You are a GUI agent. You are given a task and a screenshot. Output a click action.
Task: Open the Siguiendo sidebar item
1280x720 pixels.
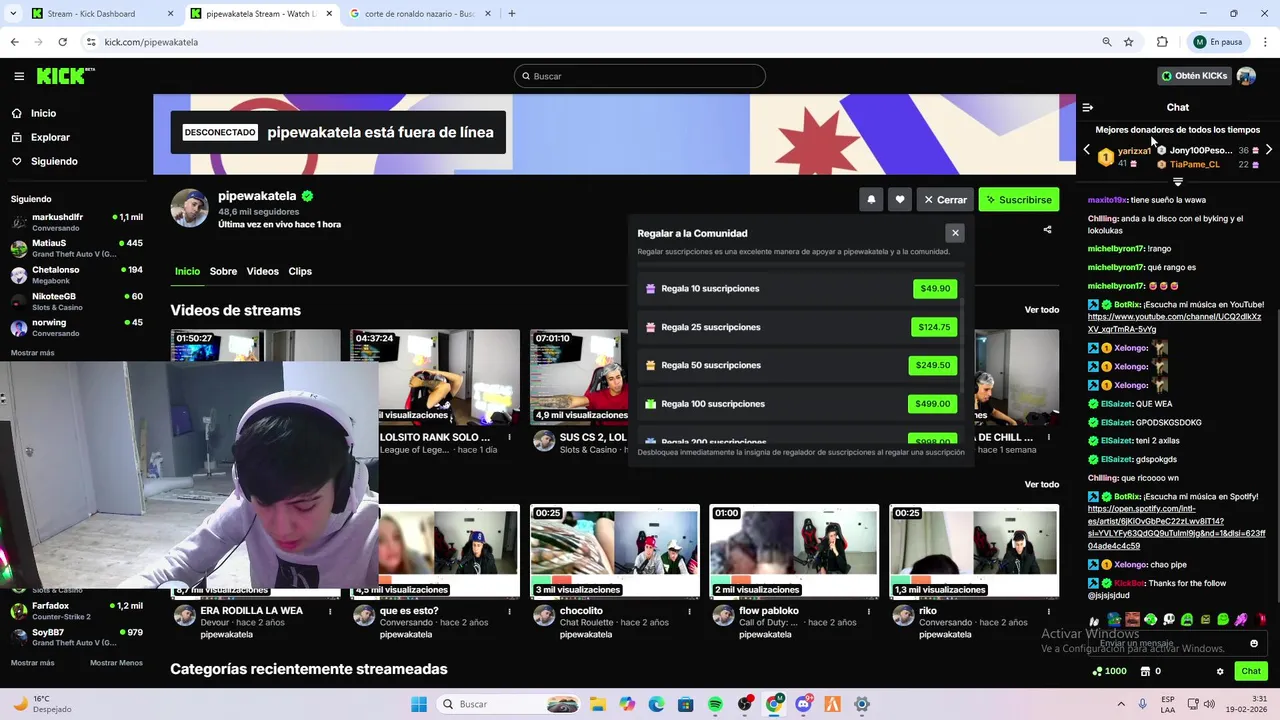[x=54, y=161]
